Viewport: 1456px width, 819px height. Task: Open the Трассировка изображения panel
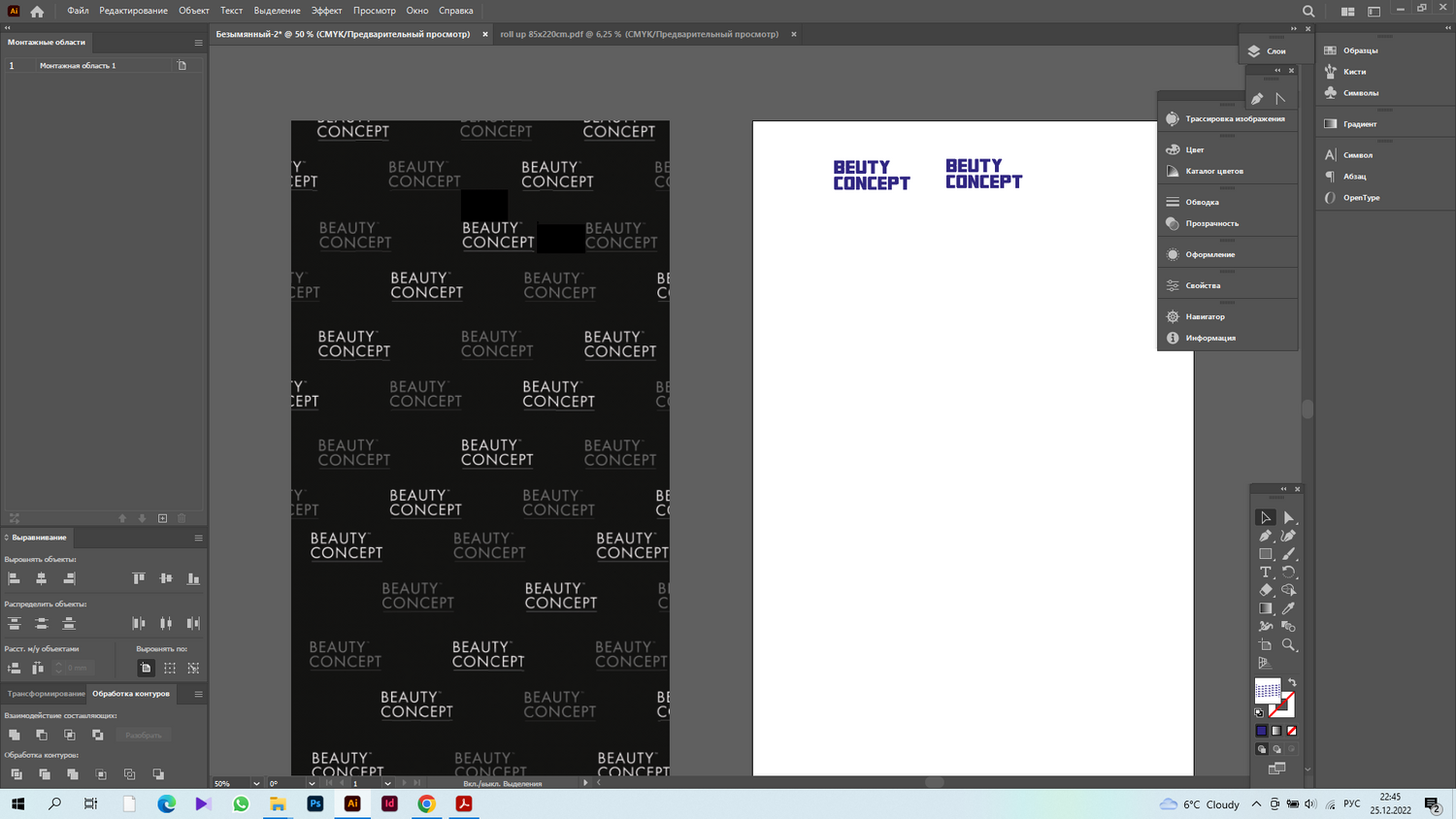click(1227, 118)
